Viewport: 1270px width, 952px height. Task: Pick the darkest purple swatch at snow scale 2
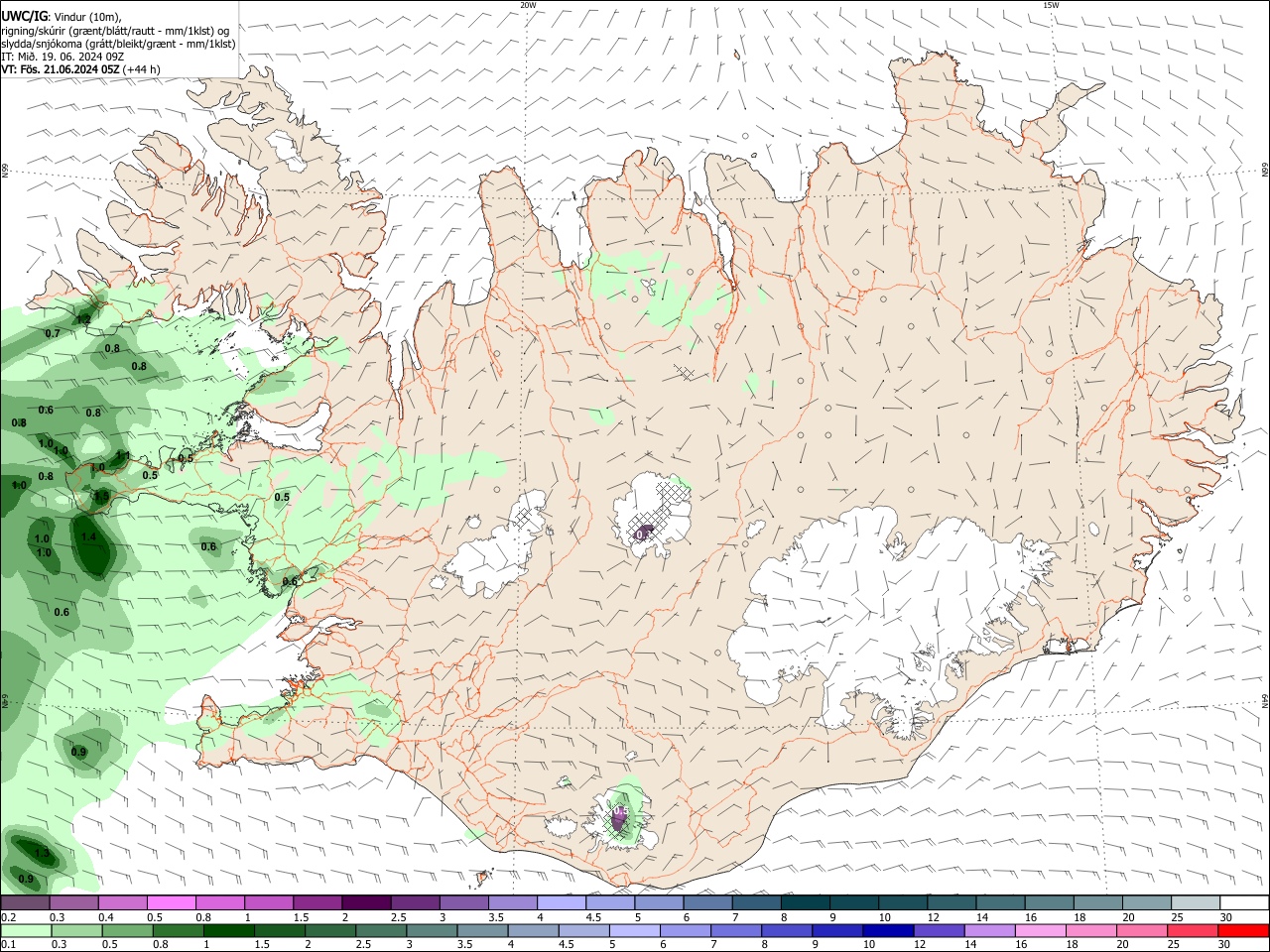365,902
